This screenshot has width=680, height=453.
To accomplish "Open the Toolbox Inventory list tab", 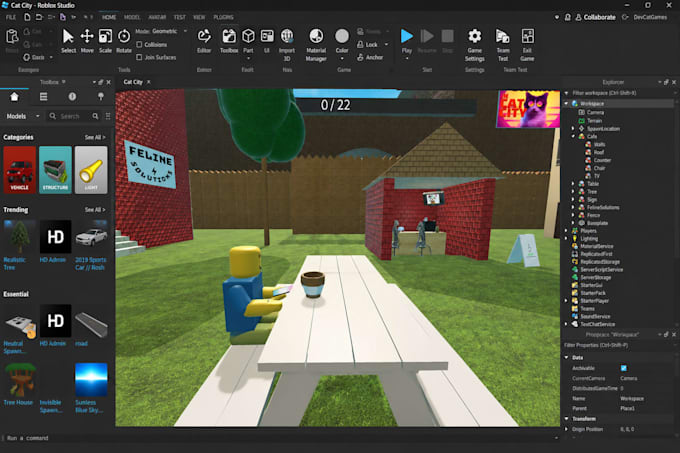I will (x=43, y=97).
